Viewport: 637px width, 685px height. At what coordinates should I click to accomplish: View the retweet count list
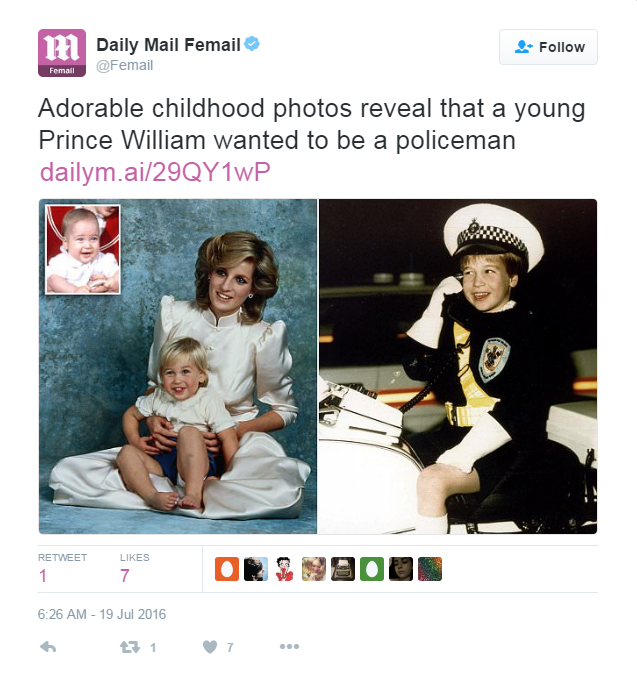pyautogui.click(x=62, y=567)
